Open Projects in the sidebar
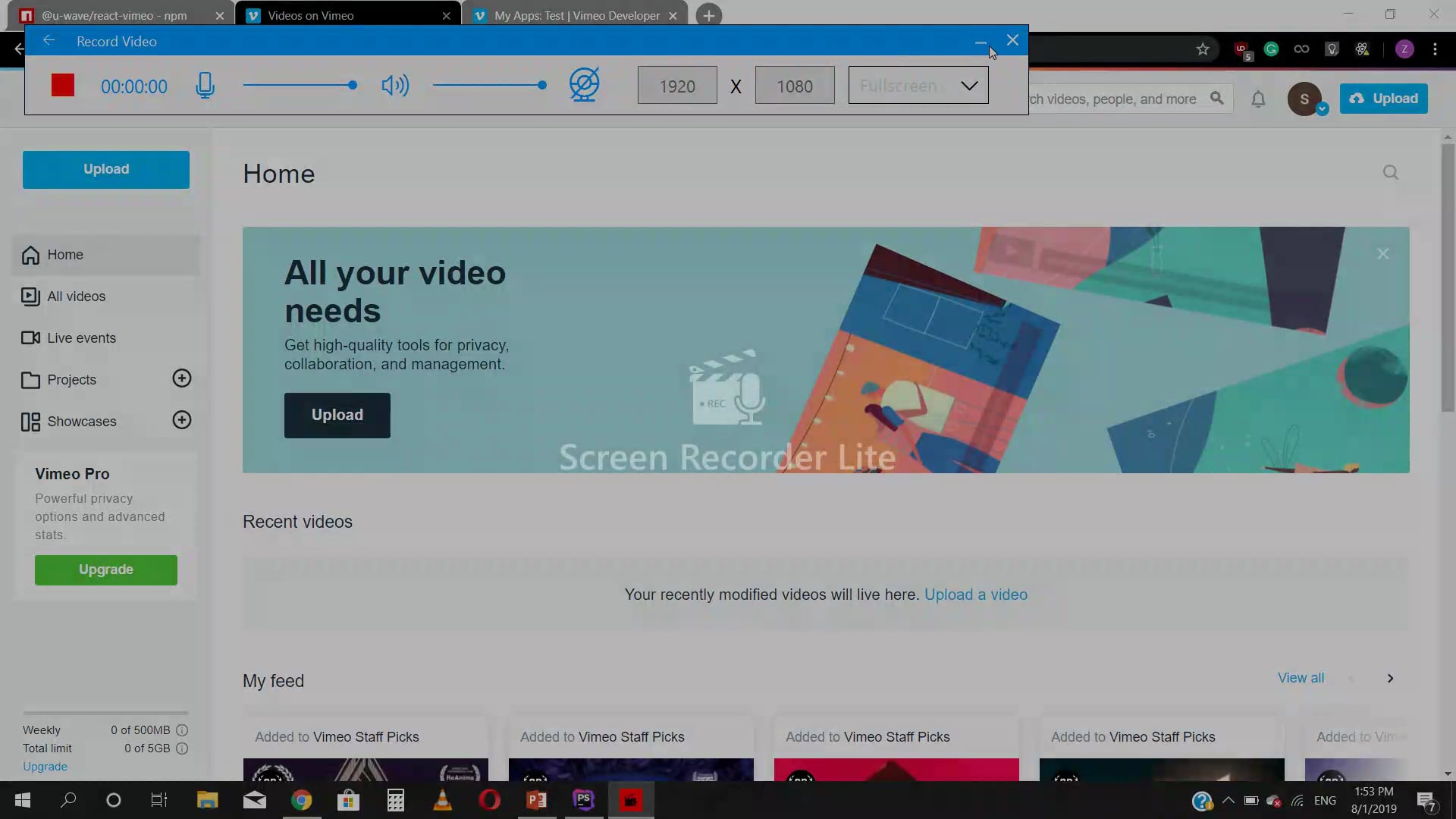 [x=71, y=380]
